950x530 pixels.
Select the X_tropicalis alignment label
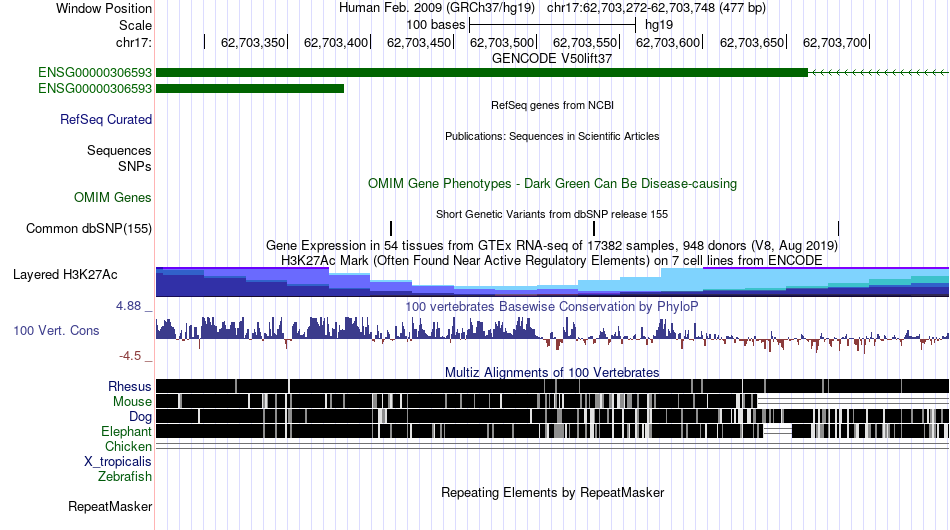point(118,462)
